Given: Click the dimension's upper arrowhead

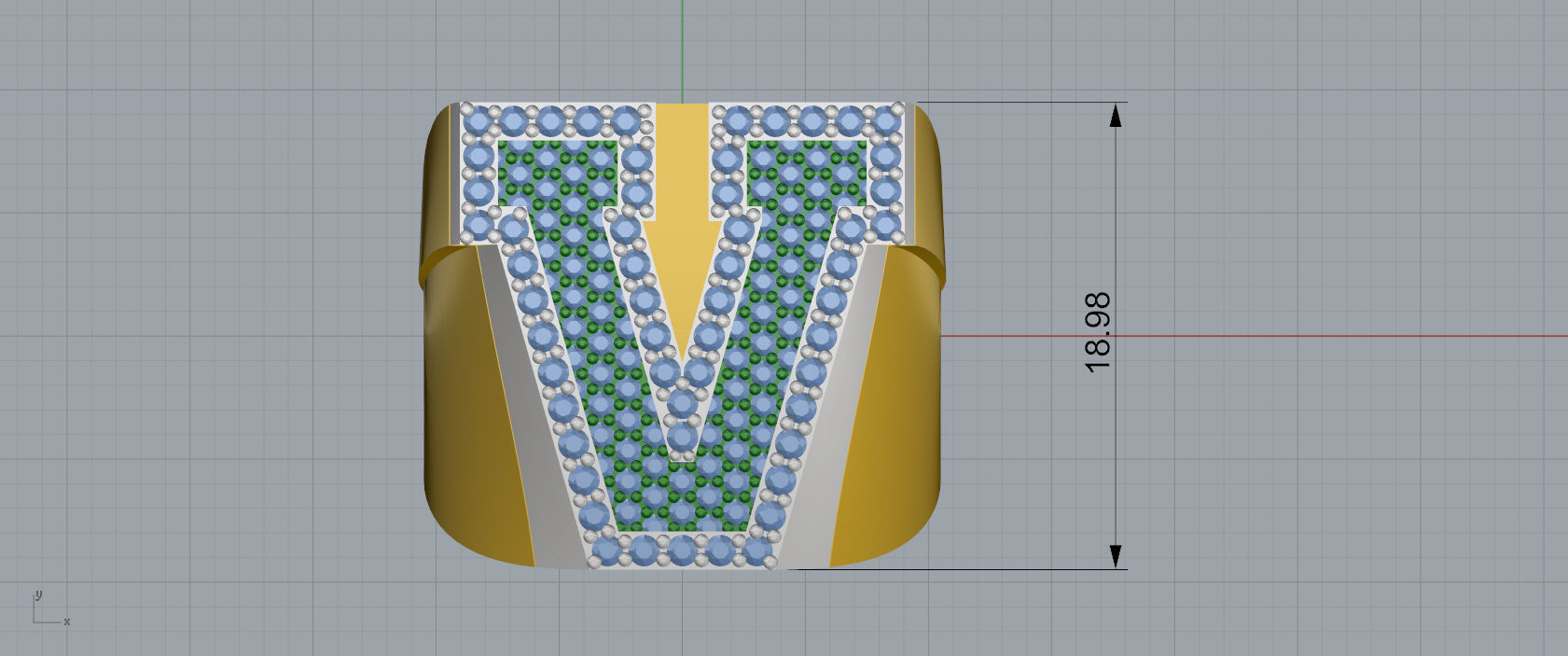Looking at the screenshot, I should click(x=1116, y=115).
